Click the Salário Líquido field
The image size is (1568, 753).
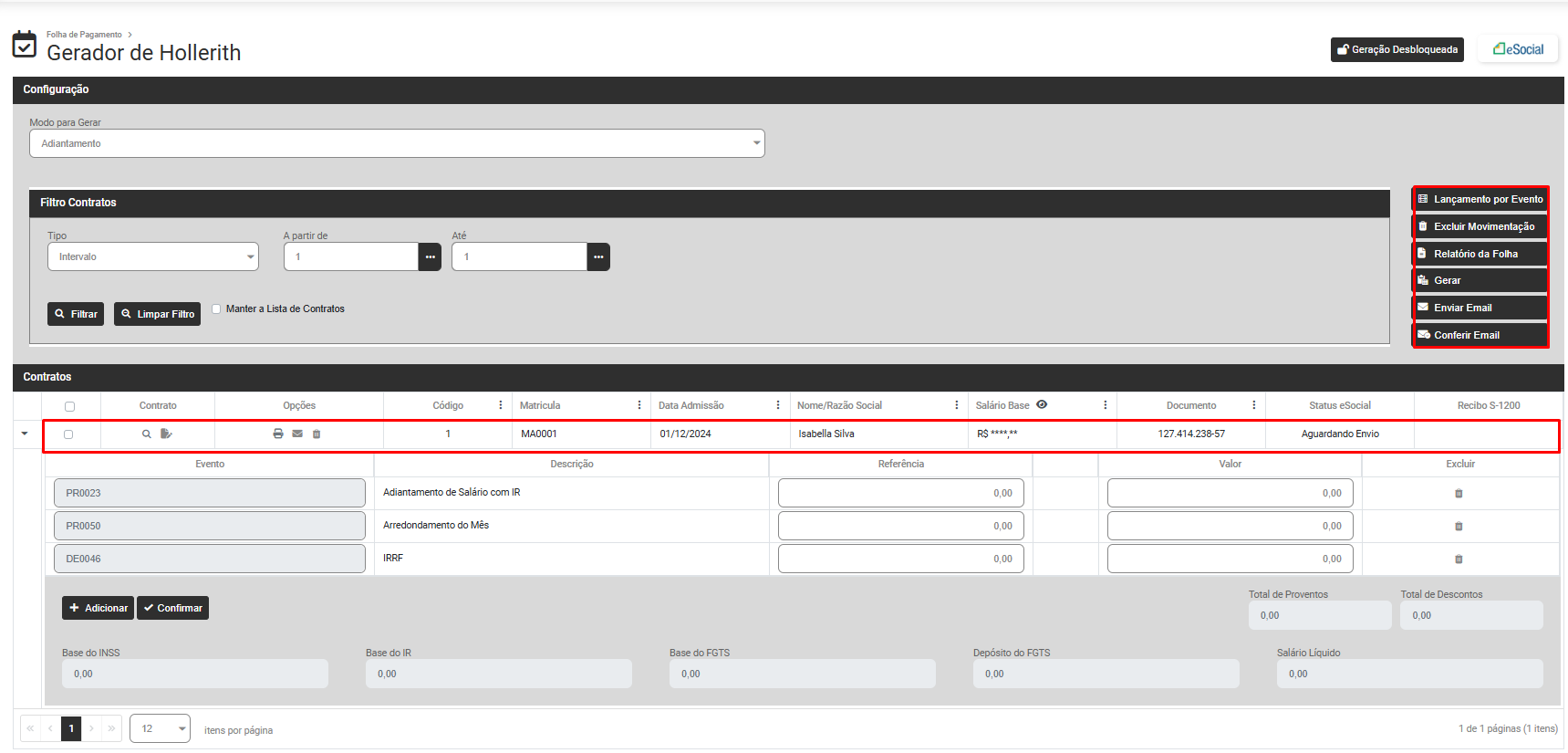point(1410,674)
